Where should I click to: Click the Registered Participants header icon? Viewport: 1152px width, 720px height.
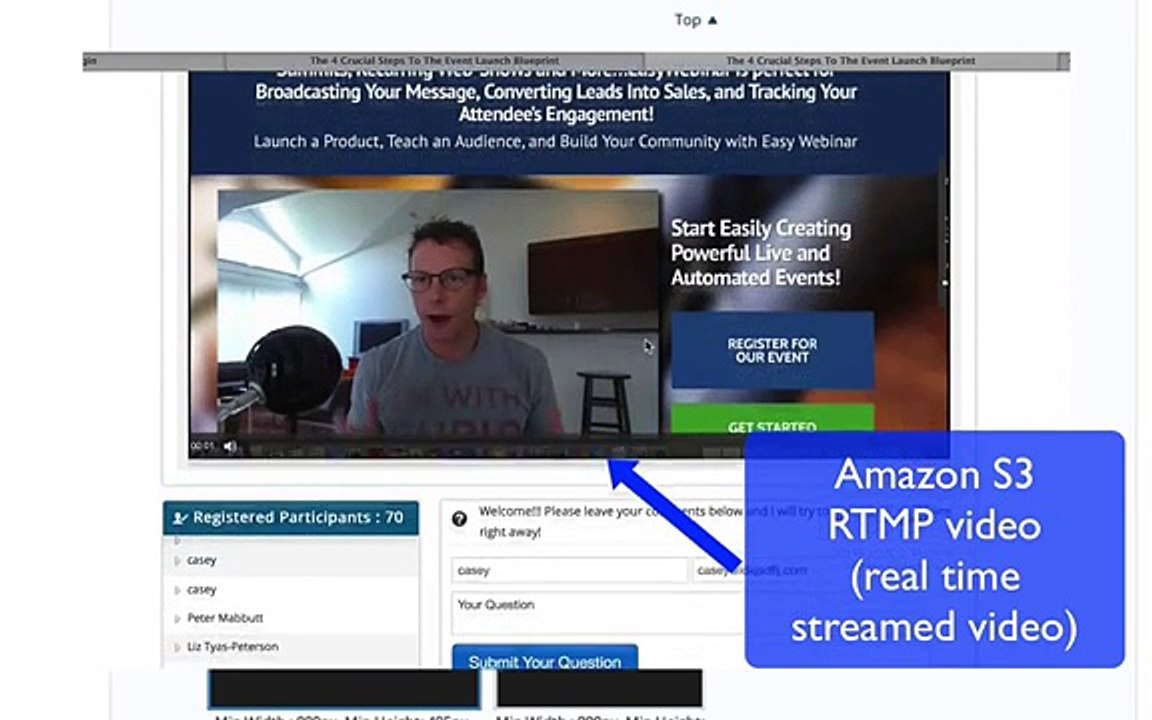point(180,518)
